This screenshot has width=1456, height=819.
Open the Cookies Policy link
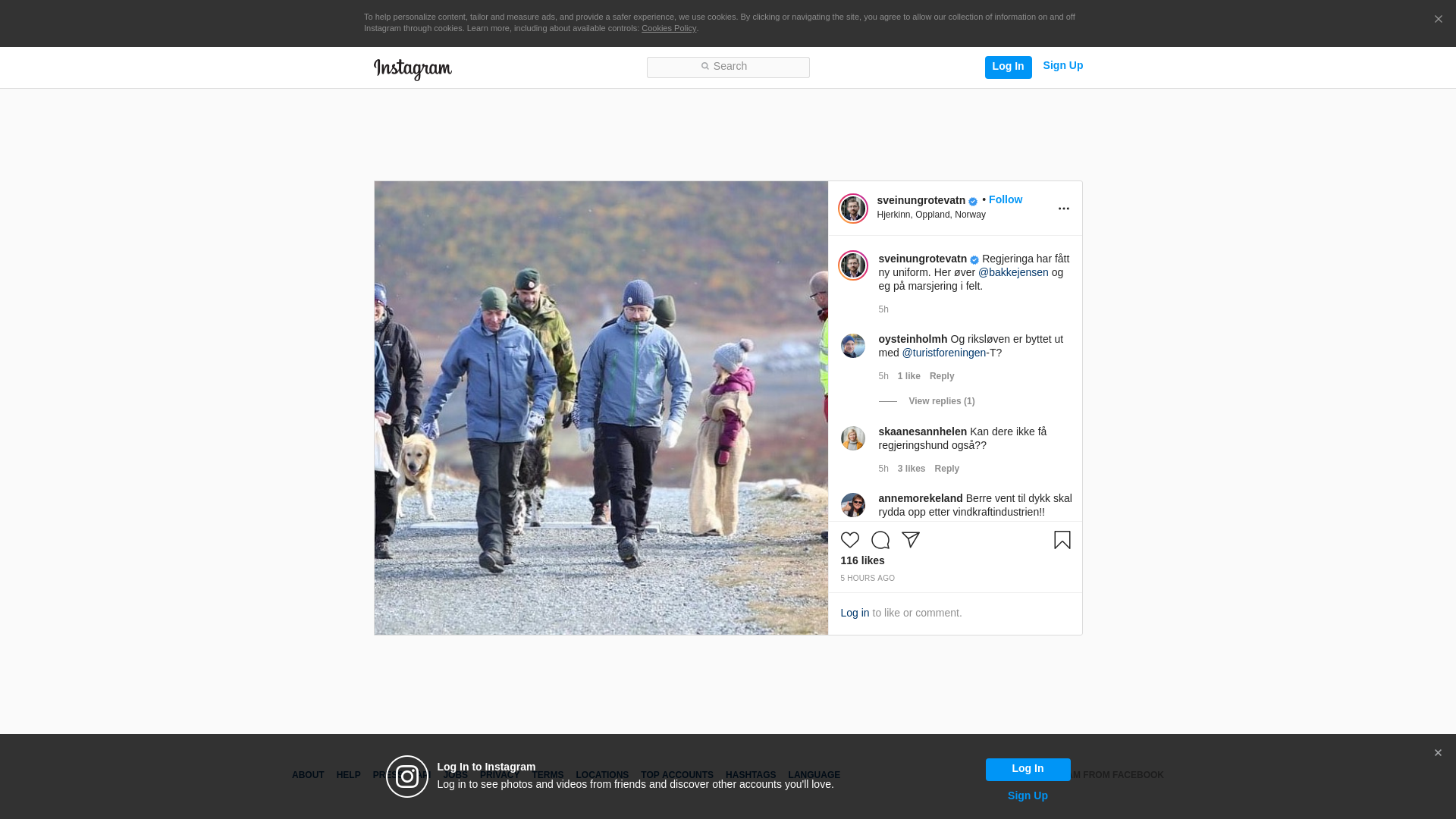coord(668,28)
